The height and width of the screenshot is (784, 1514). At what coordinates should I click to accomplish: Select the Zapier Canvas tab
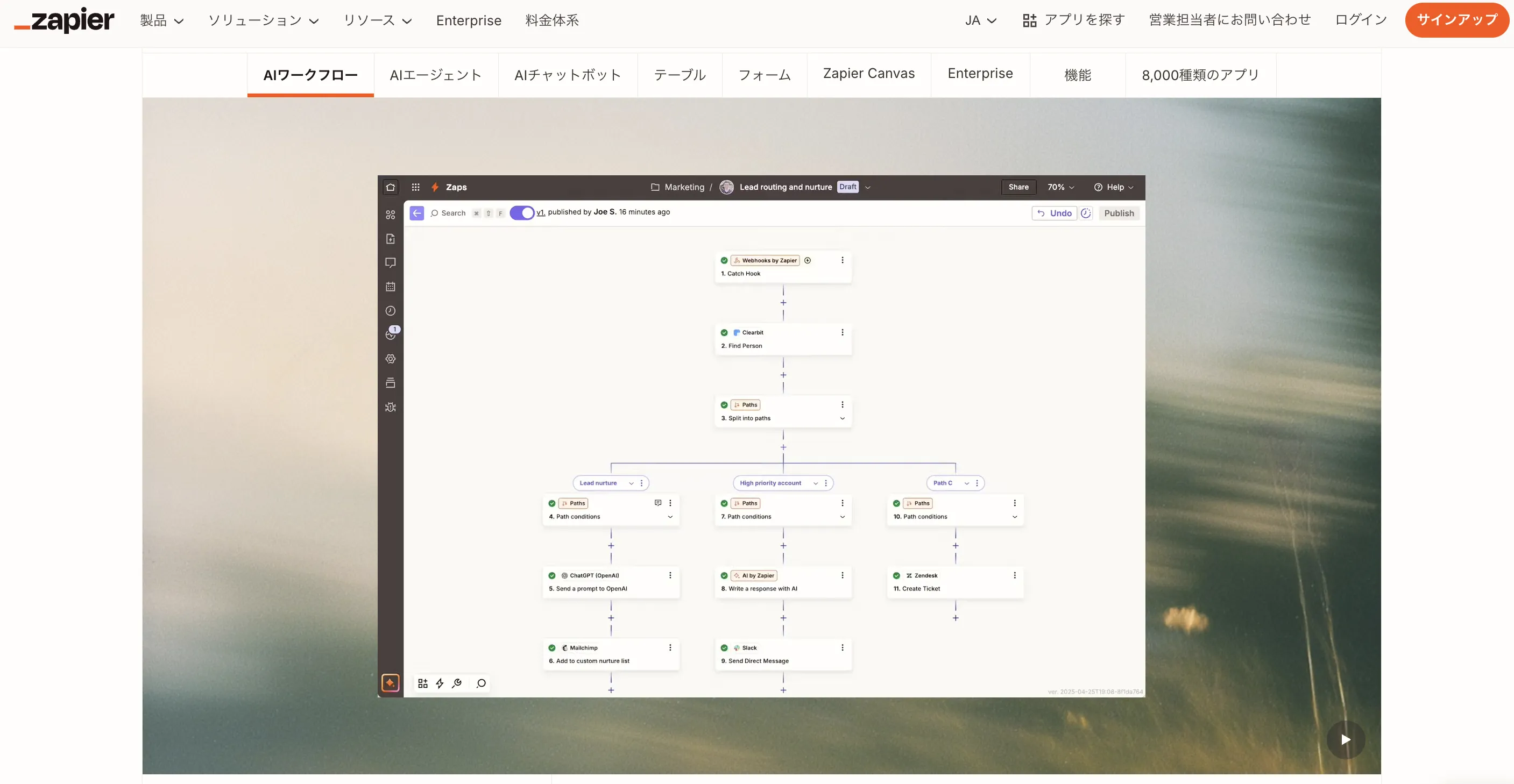868,74
